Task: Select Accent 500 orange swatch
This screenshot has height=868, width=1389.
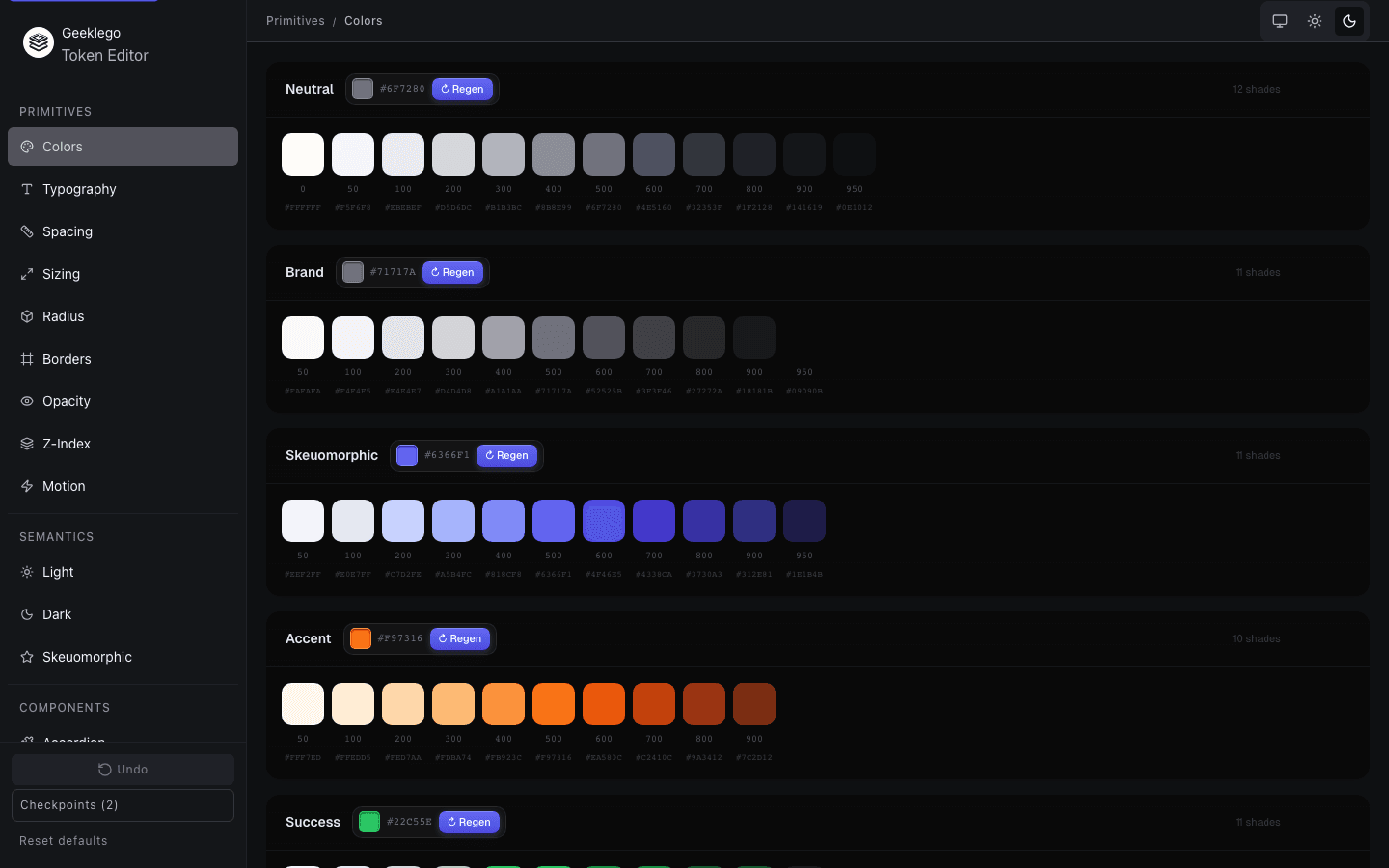Action: 554,704
